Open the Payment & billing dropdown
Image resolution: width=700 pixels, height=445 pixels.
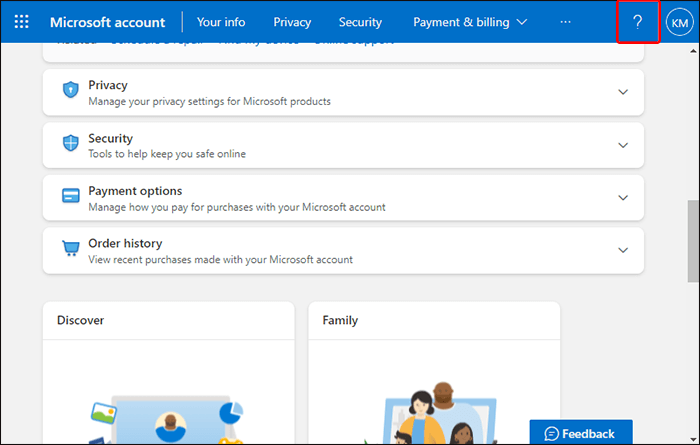tap(470, 22)
